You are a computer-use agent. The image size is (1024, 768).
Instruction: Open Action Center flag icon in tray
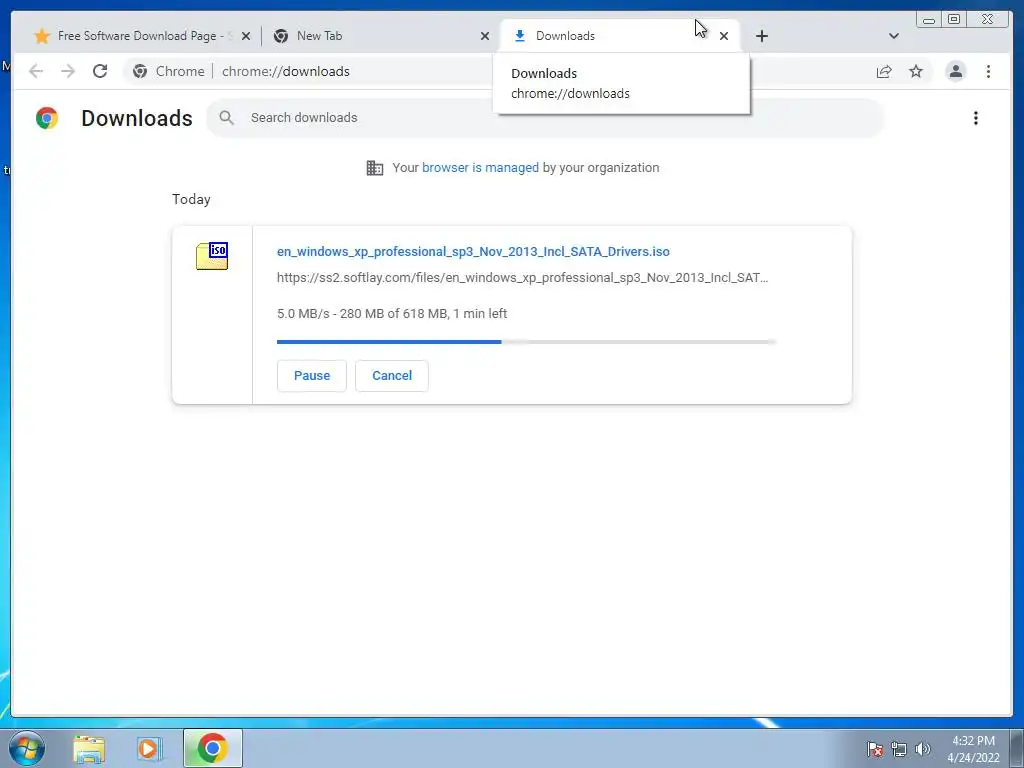(875, 749)
